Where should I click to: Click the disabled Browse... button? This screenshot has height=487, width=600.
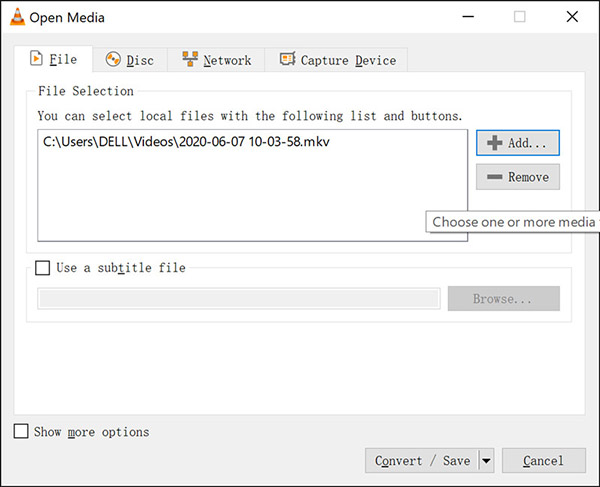coord(504,298)
